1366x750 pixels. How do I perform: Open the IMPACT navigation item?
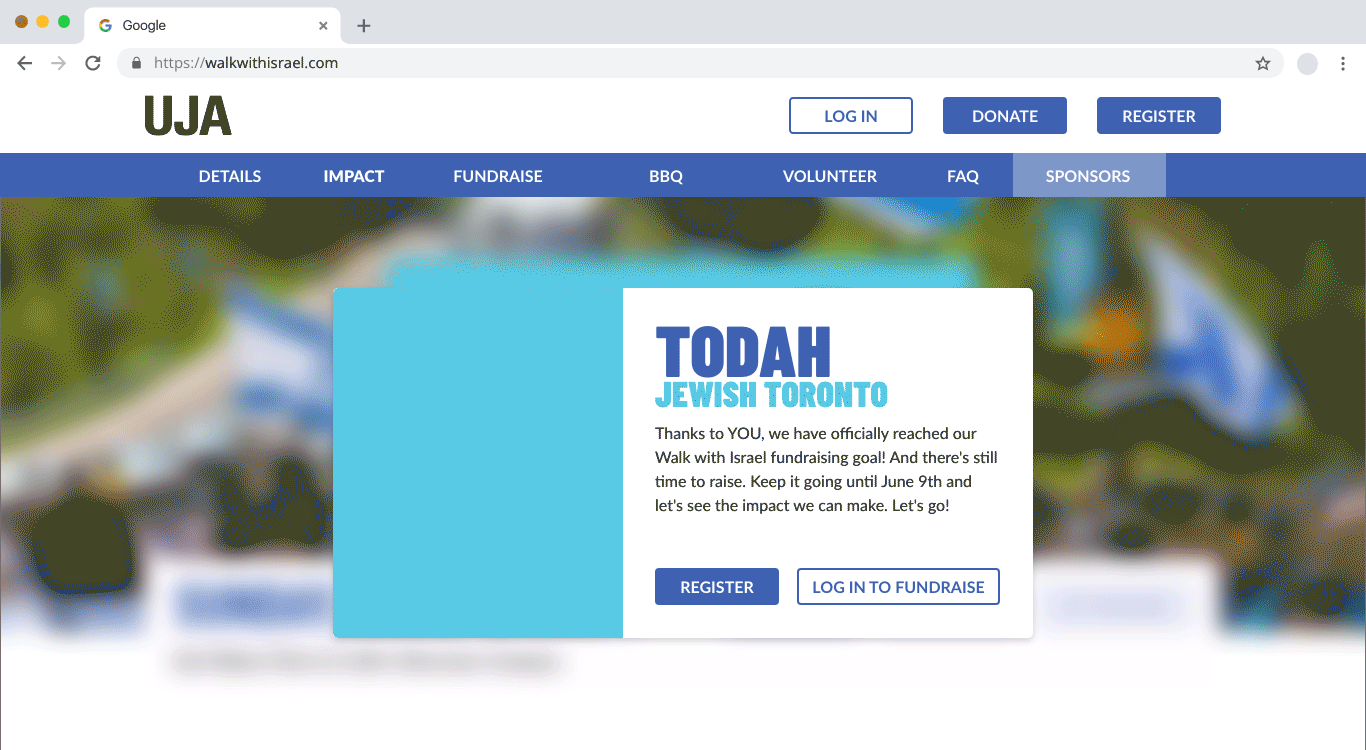click(x=354, y=176)
